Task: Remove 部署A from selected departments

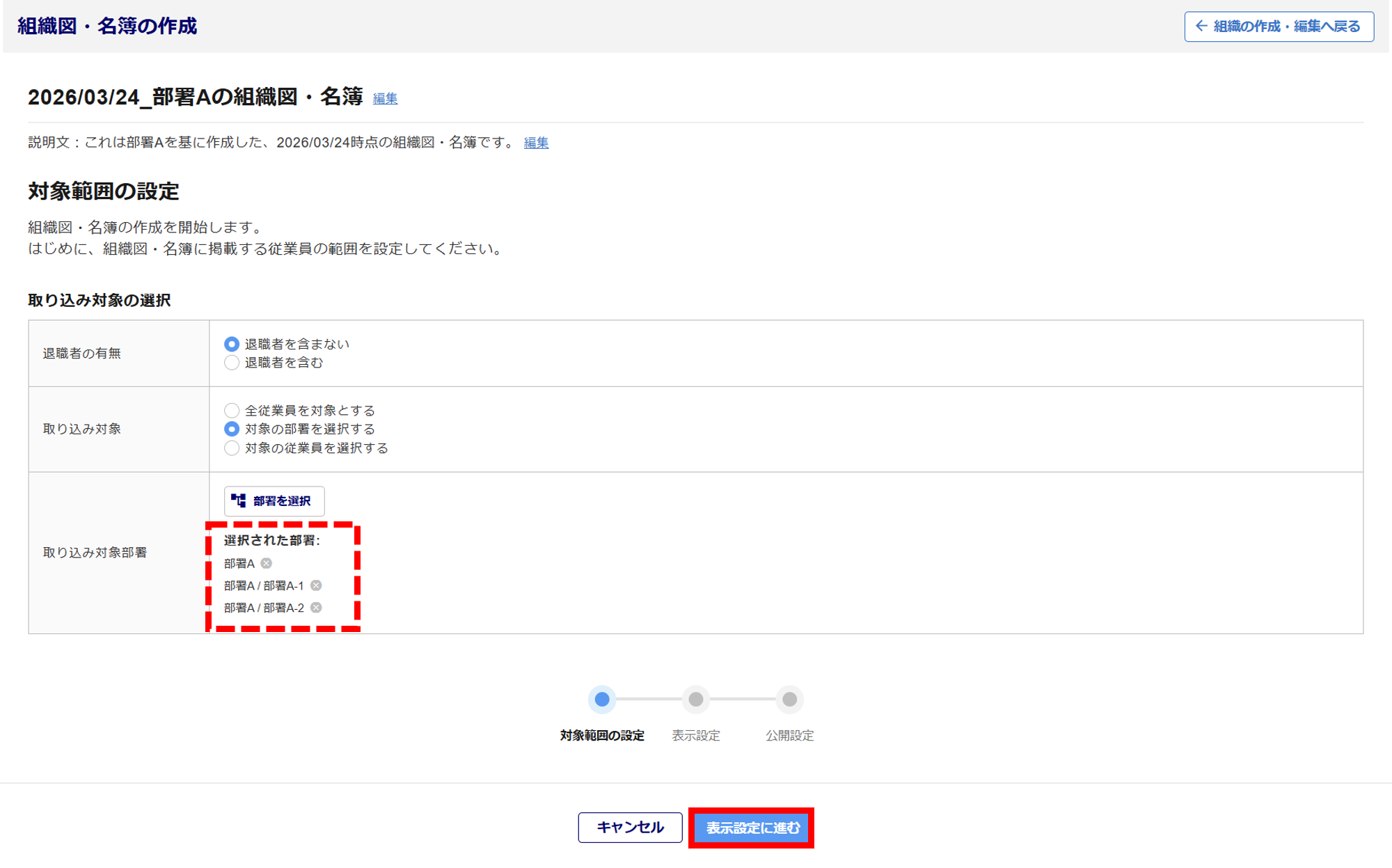Action: (x=266, y=563)
